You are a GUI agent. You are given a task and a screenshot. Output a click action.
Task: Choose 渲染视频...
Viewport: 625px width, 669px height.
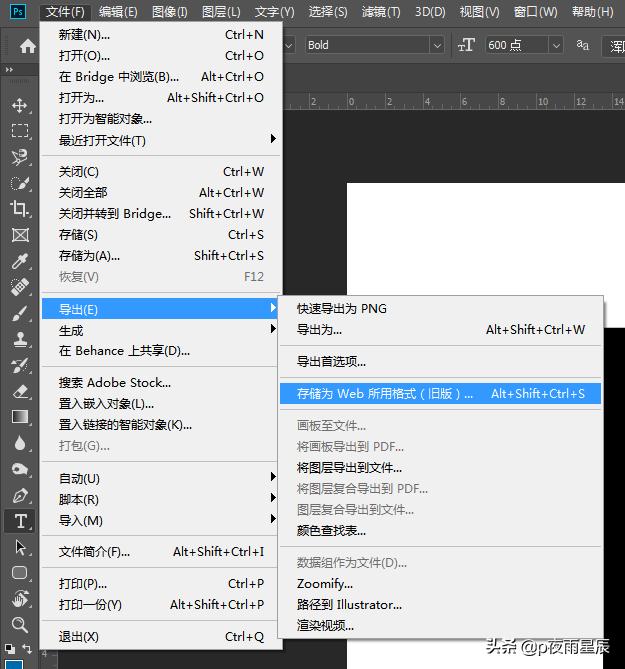pyautogui.click(x=440, y=625)
